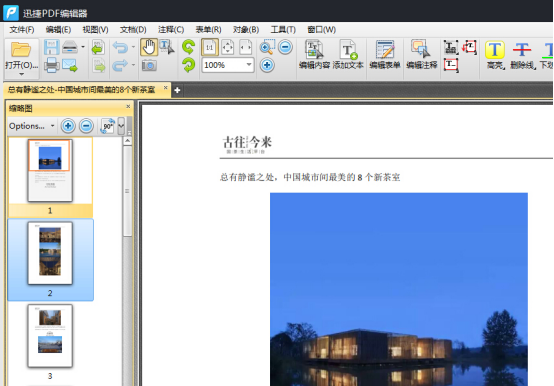Click the text box tool icon

(451, 47)
